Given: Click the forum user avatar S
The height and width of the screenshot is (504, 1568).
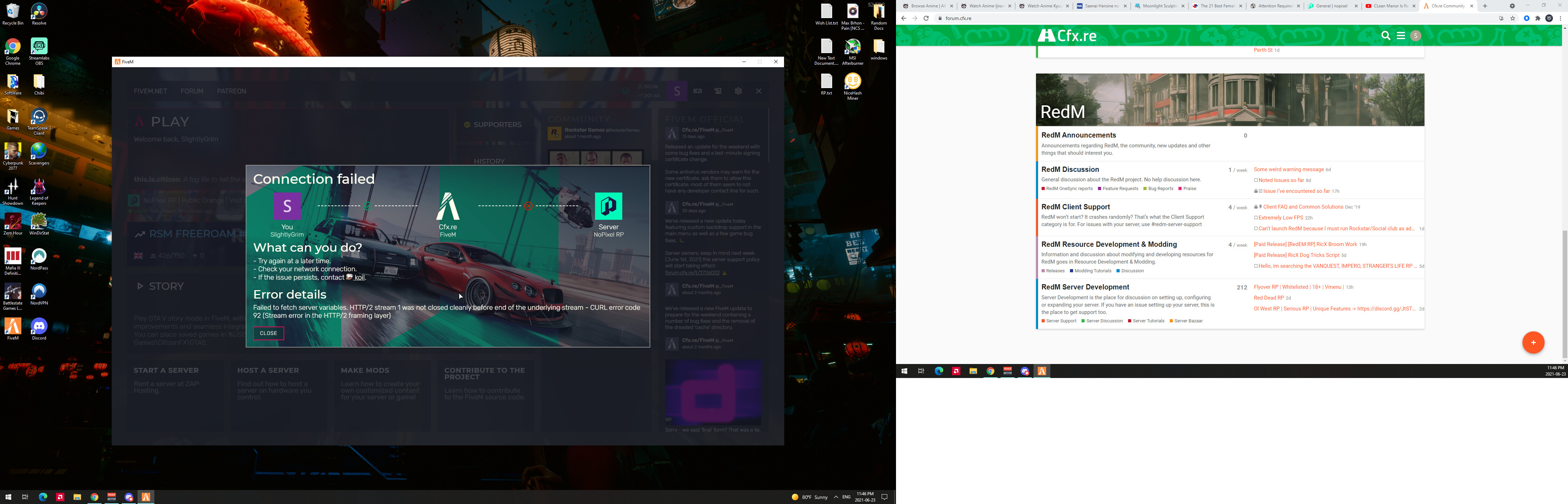Looking at the screenshot, I should coord(1416,36).
